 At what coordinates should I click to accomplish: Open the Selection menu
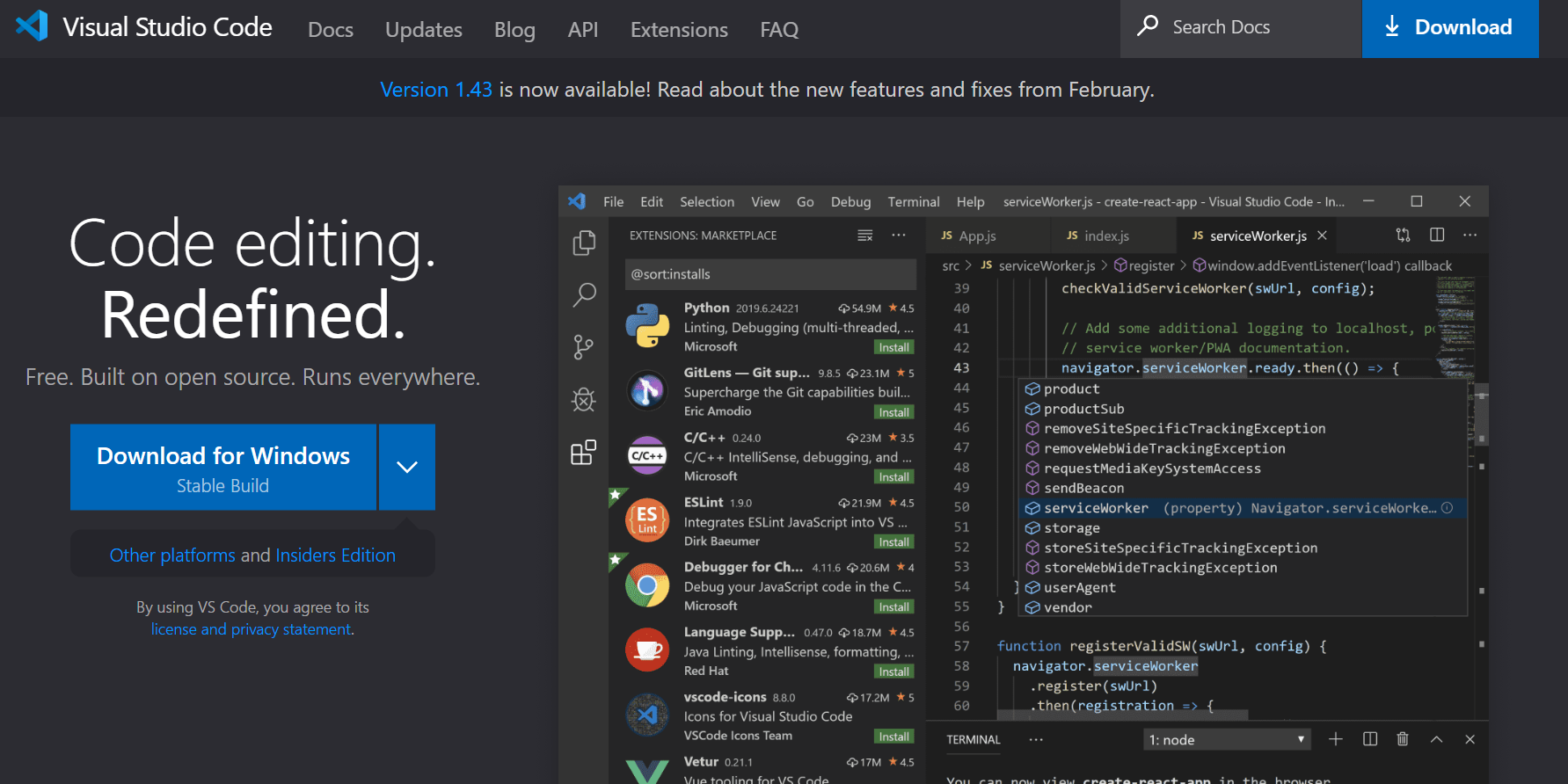[707, 201]
